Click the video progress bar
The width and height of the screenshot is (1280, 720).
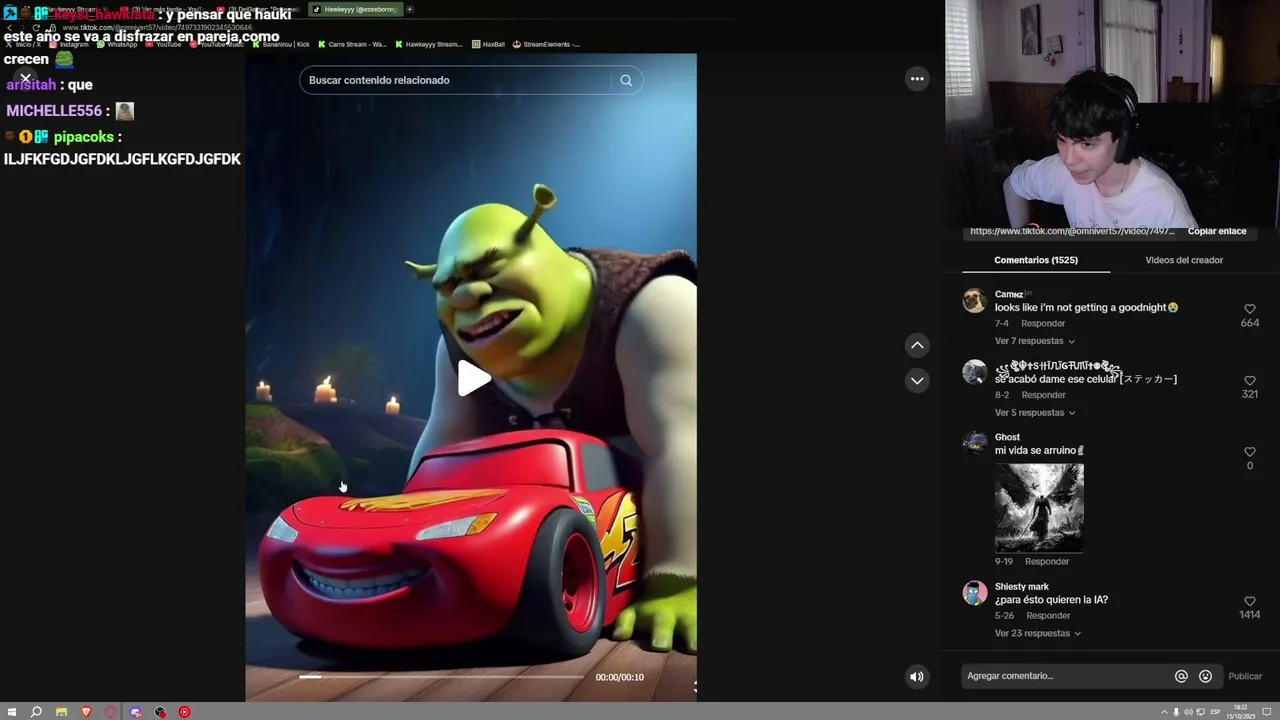point(440,677)
